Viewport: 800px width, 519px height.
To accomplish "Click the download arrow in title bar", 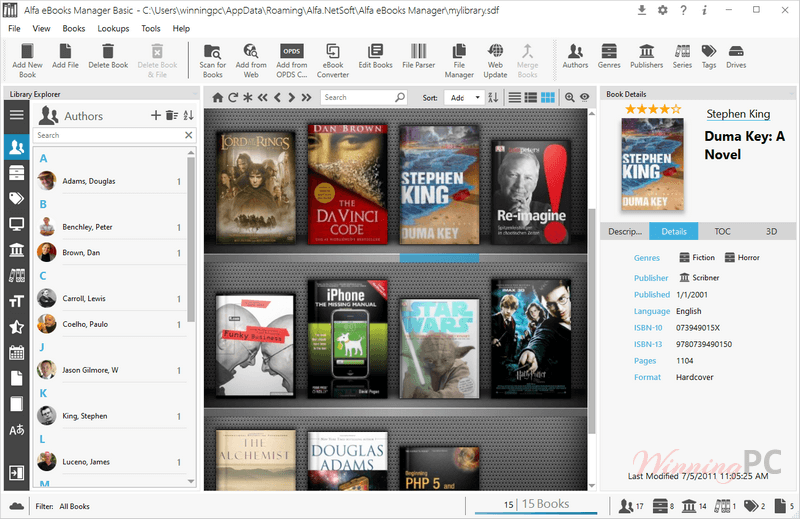I will click(642, 10).
